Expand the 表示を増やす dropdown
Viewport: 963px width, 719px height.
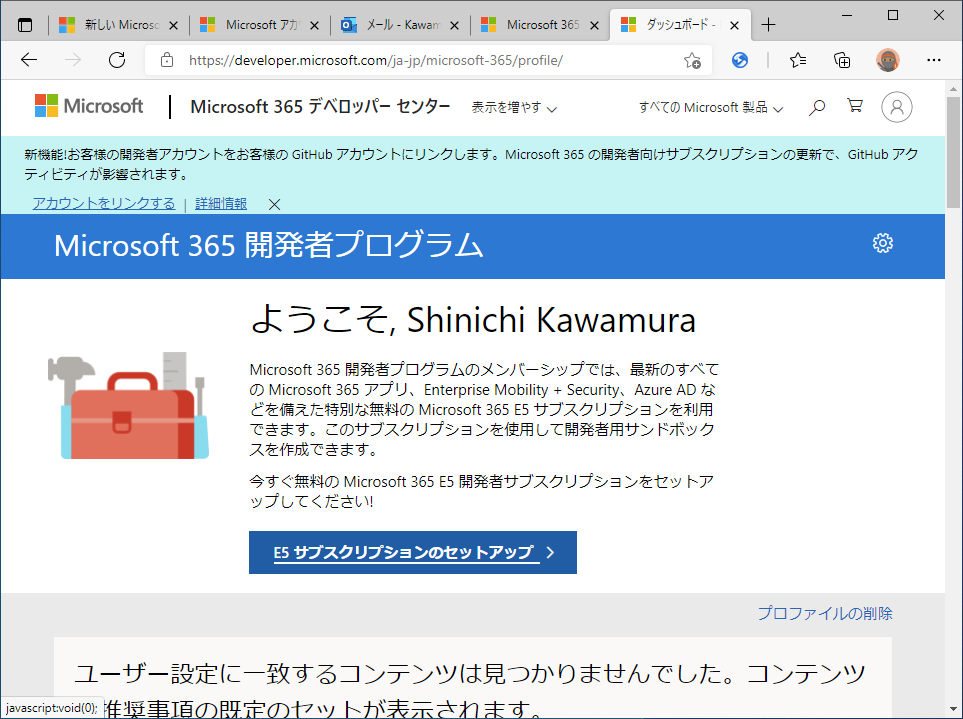click(515, 107)
